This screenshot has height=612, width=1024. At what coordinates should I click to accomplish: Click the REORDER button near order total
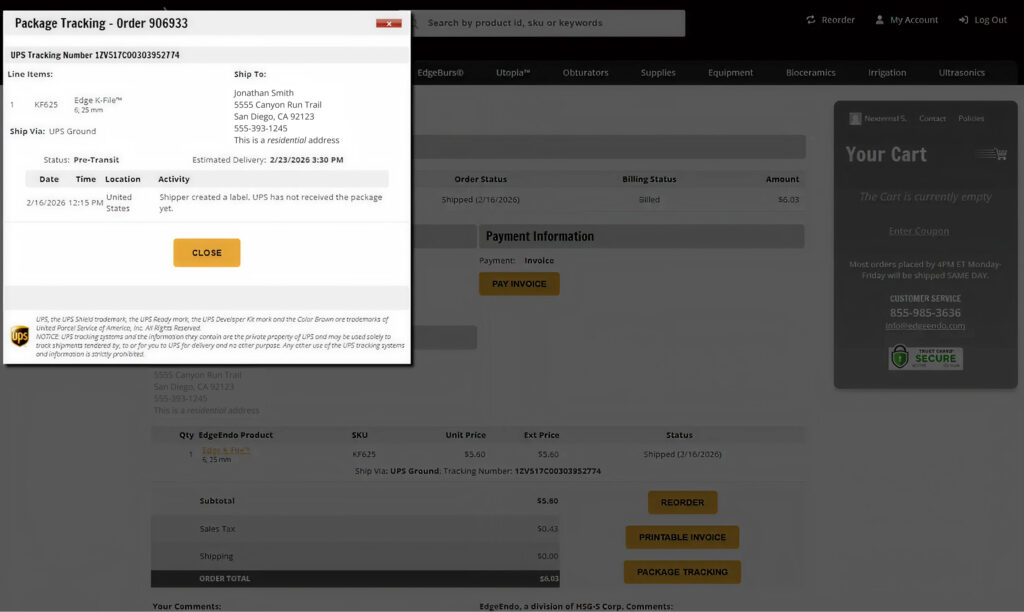click(682, 502)
